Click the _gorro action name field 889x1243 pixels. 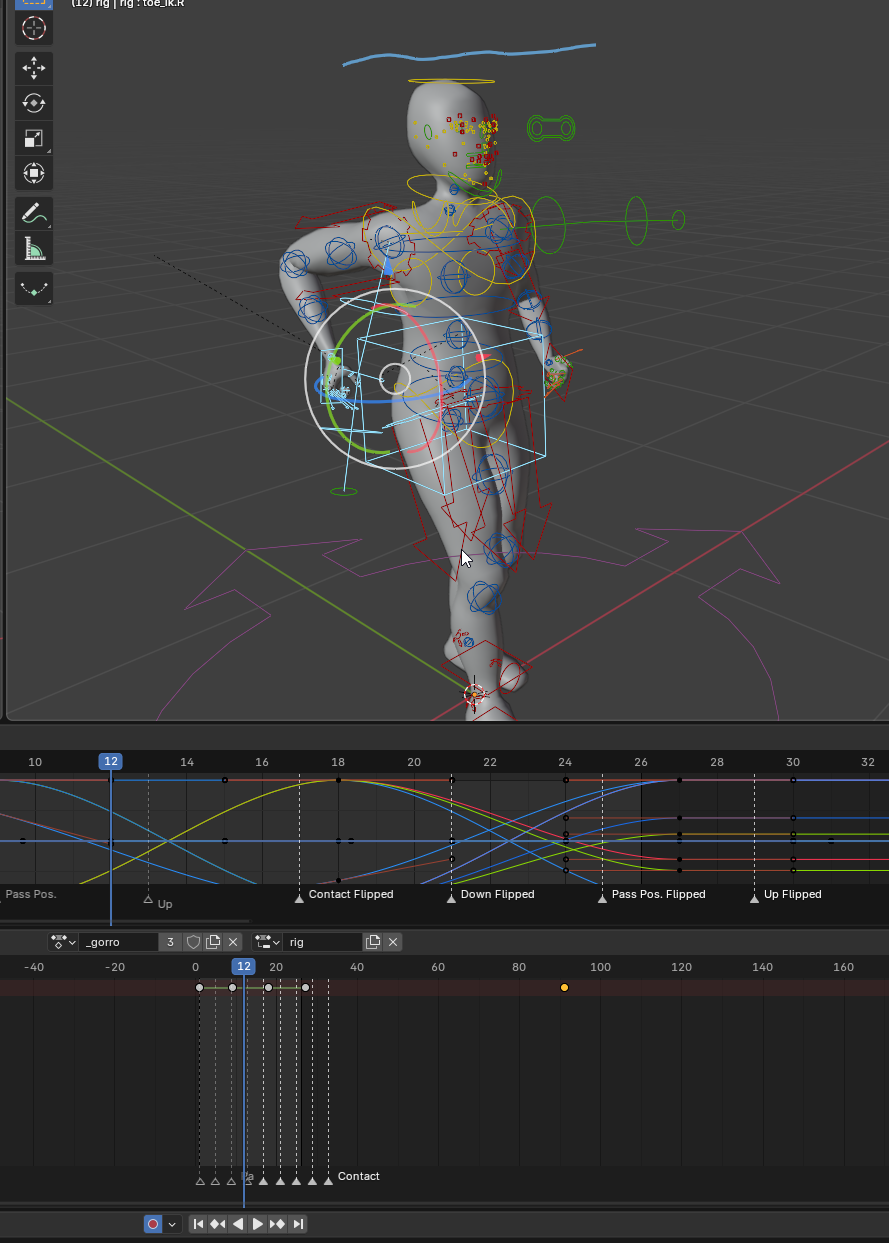118,942
